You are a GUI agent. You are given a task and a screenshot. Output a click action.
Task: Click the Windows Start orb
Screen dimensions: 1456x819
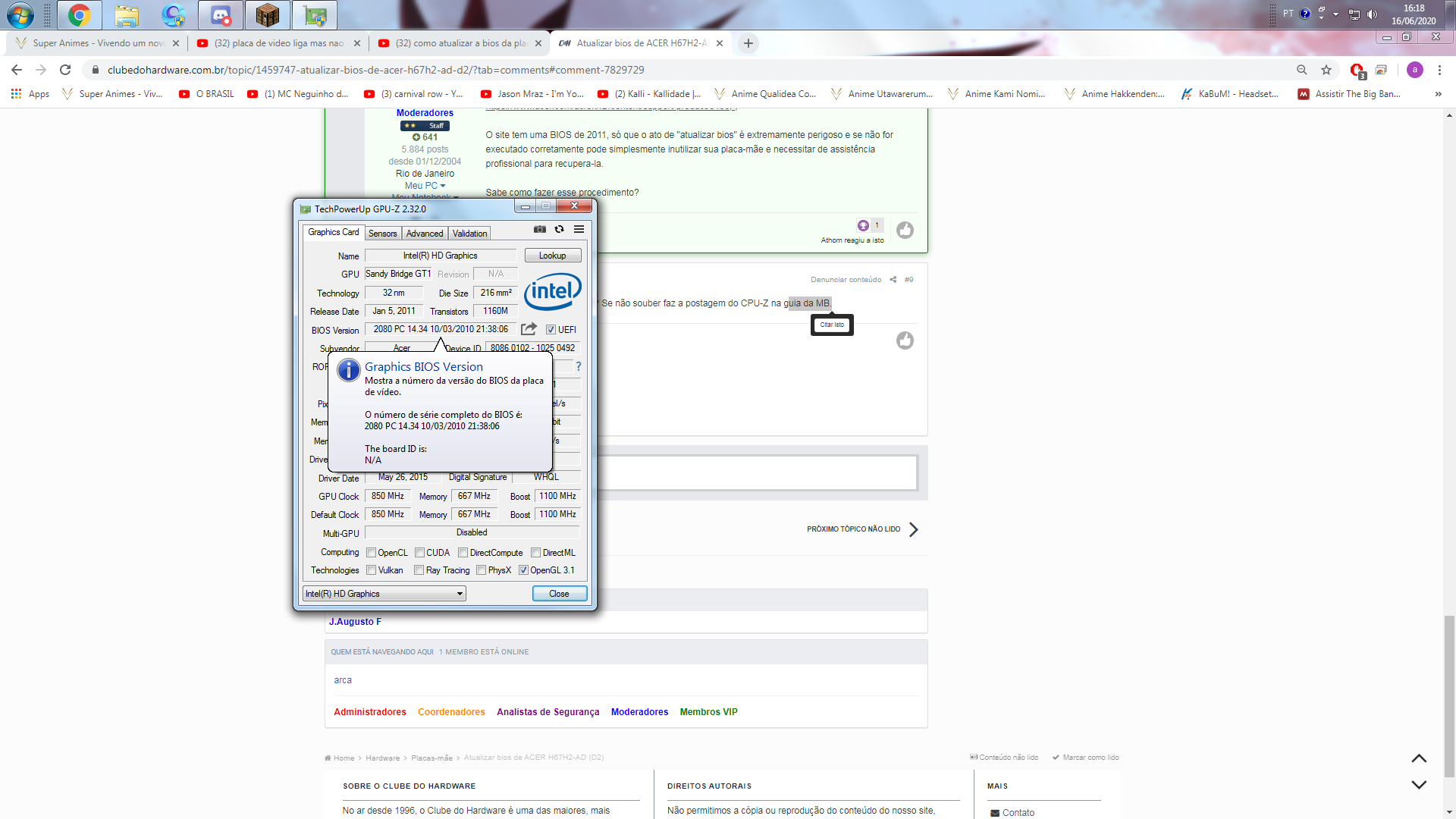20,15
